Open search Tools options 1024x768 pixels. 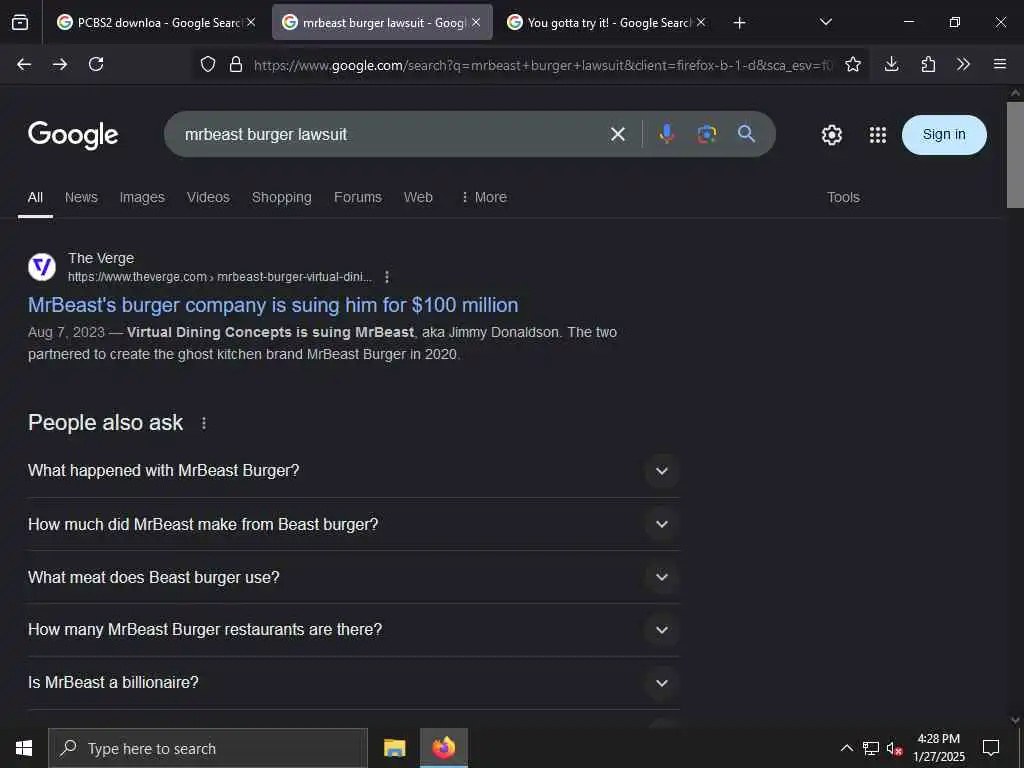(x=843, y=197)
